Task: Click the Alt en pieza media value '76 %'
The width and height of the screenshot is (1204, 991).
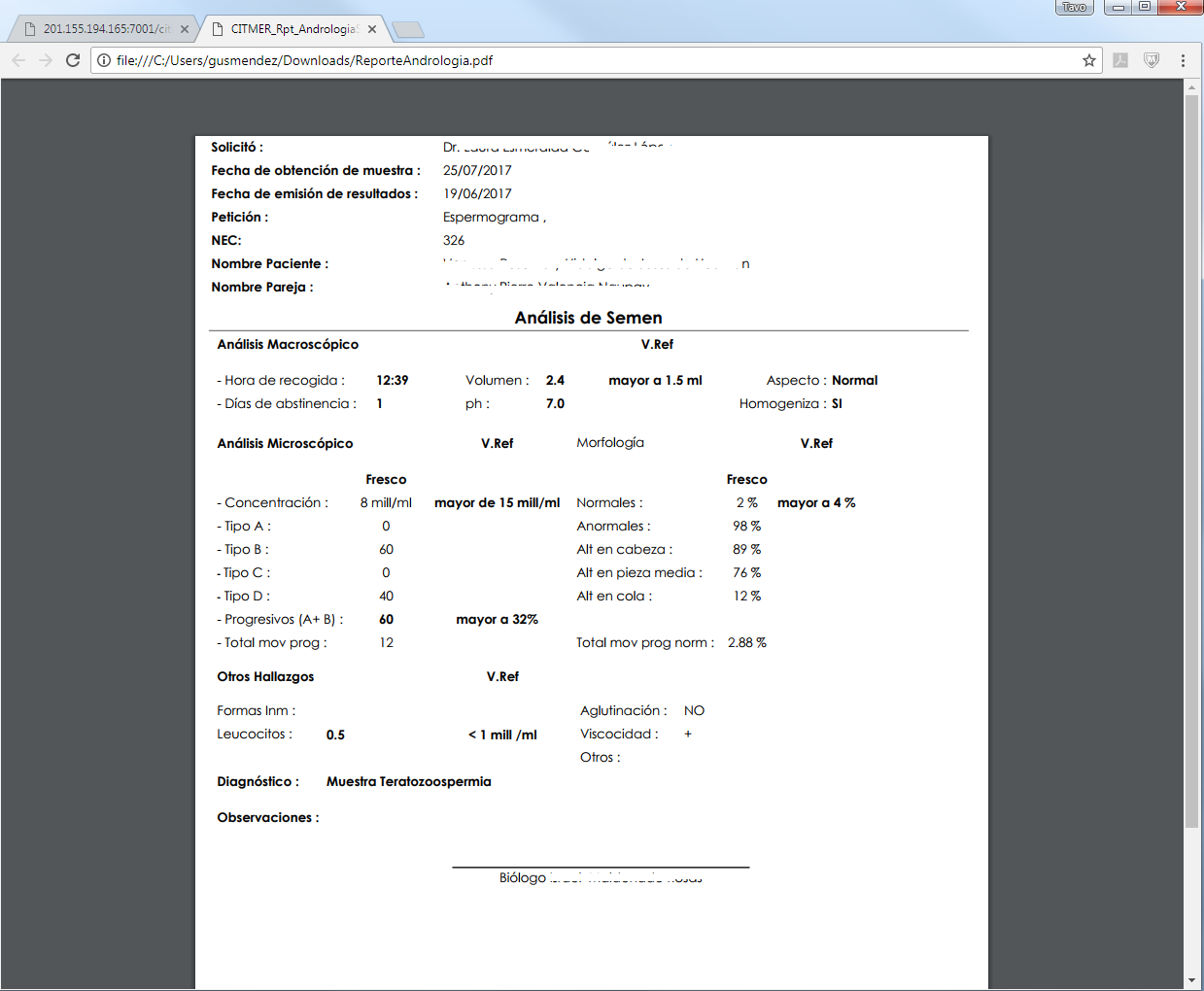Action: pos(746,572)
